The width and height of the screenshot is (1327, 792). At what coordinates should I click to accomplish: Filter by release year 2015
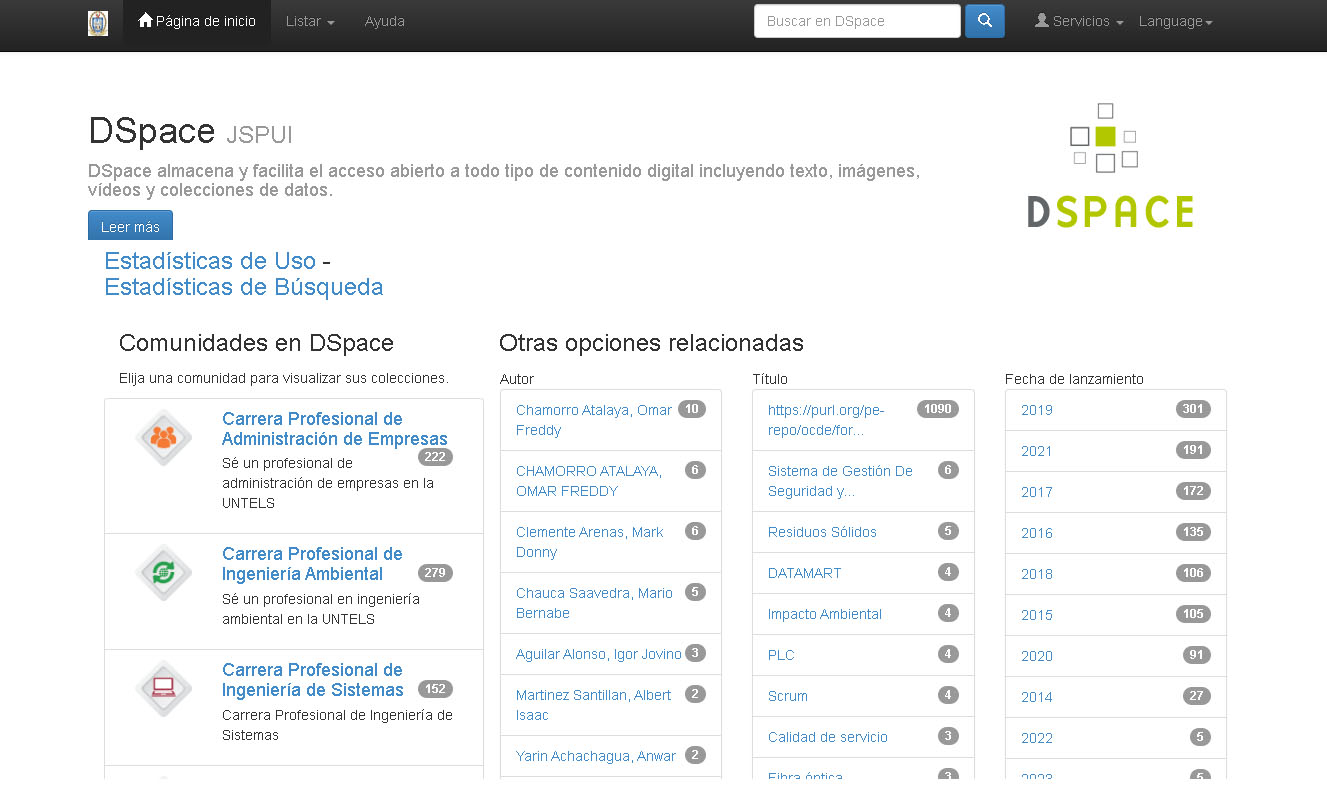coord(1037,615)
